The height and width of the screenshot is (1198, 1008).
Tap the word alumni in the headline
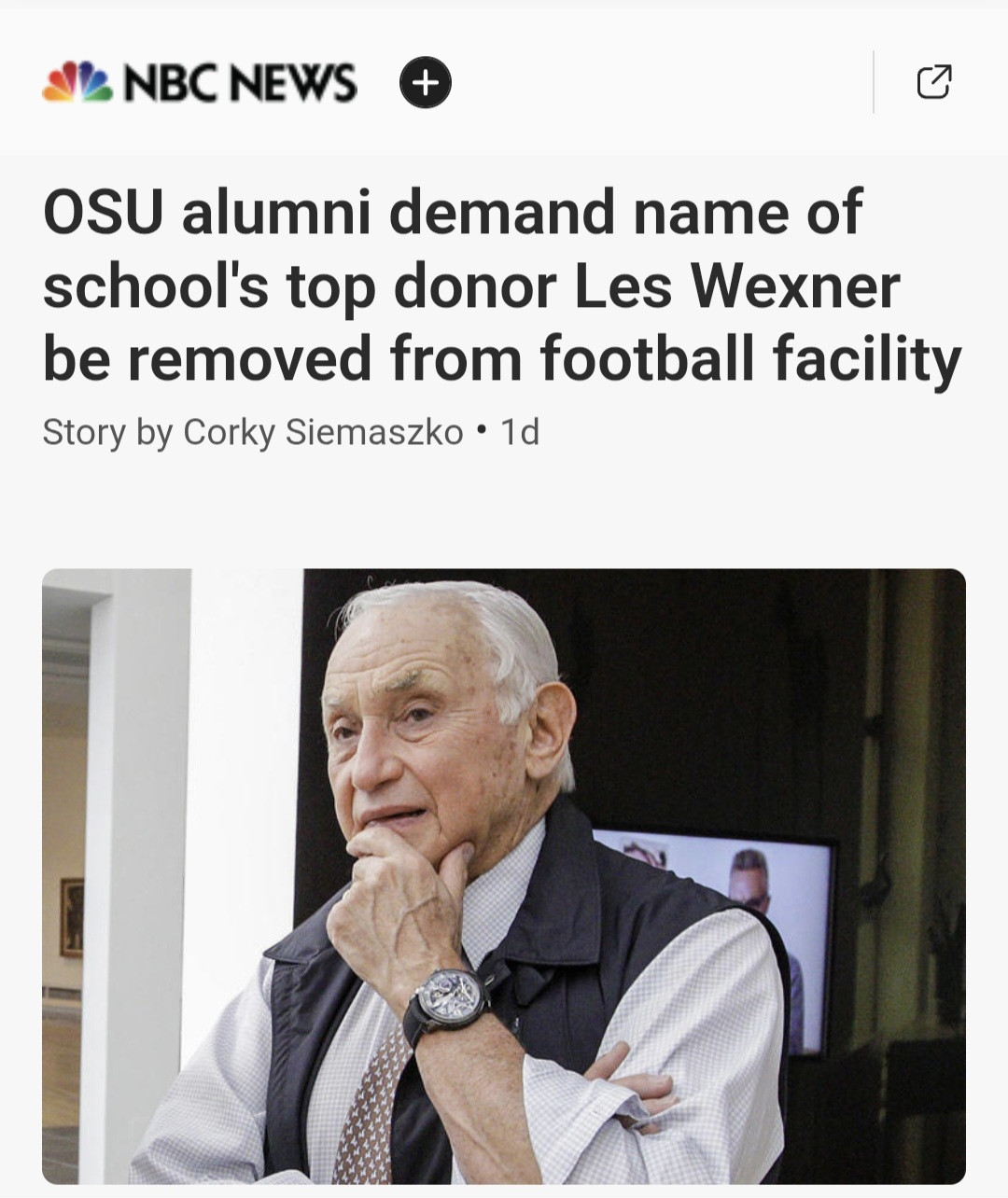click(x=277, y=213)
